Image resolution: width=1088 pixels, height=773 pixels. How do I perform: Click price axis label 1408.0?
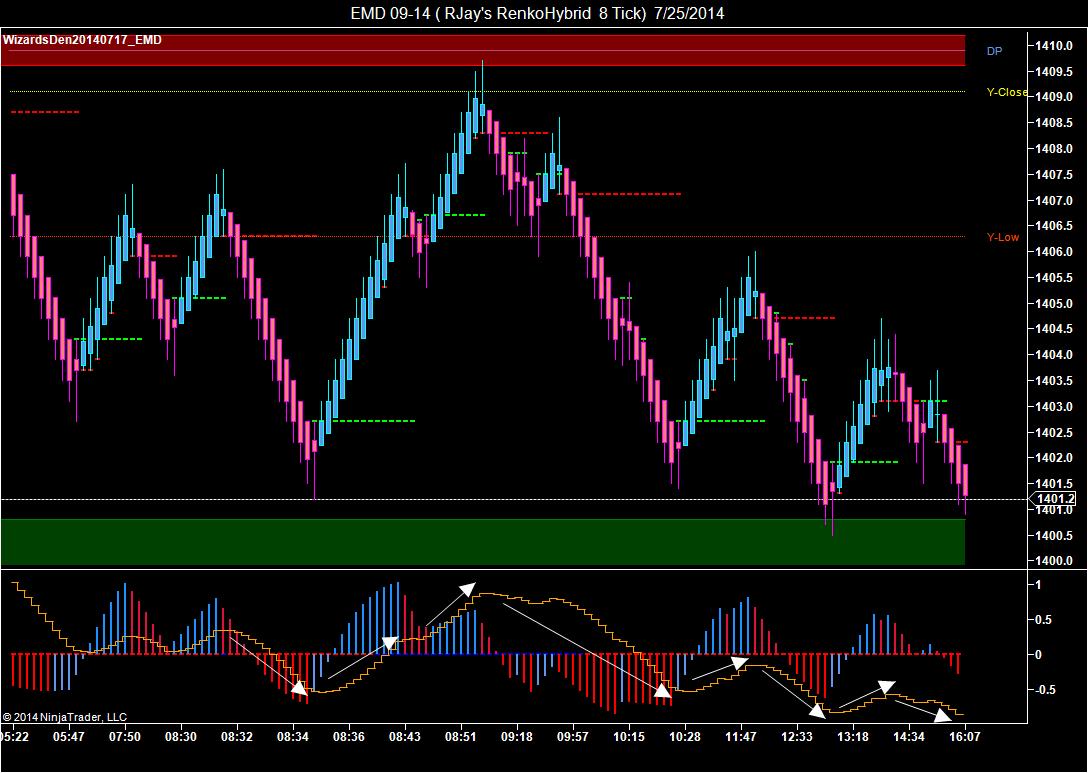point(1053,148)
